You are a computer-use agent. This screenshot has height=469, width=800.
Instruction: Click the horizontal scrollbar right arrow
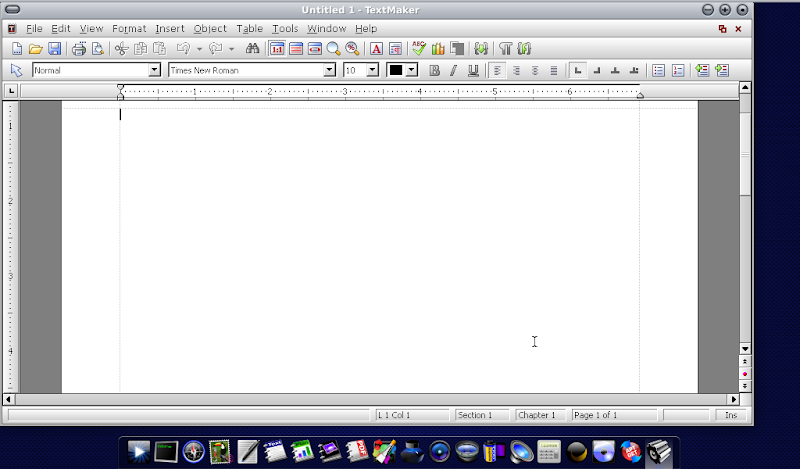(x=734, y=399)
